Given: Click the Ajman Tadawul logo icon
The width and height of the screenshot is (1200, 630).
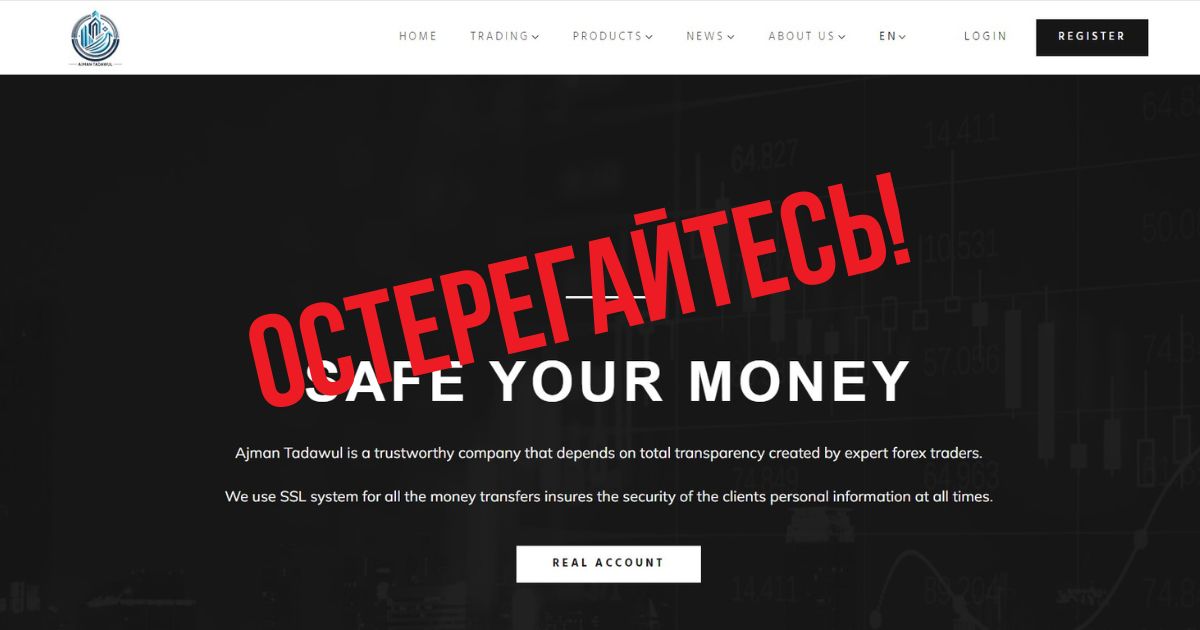Looking at the screenshot, I should (x=95, y=38).
